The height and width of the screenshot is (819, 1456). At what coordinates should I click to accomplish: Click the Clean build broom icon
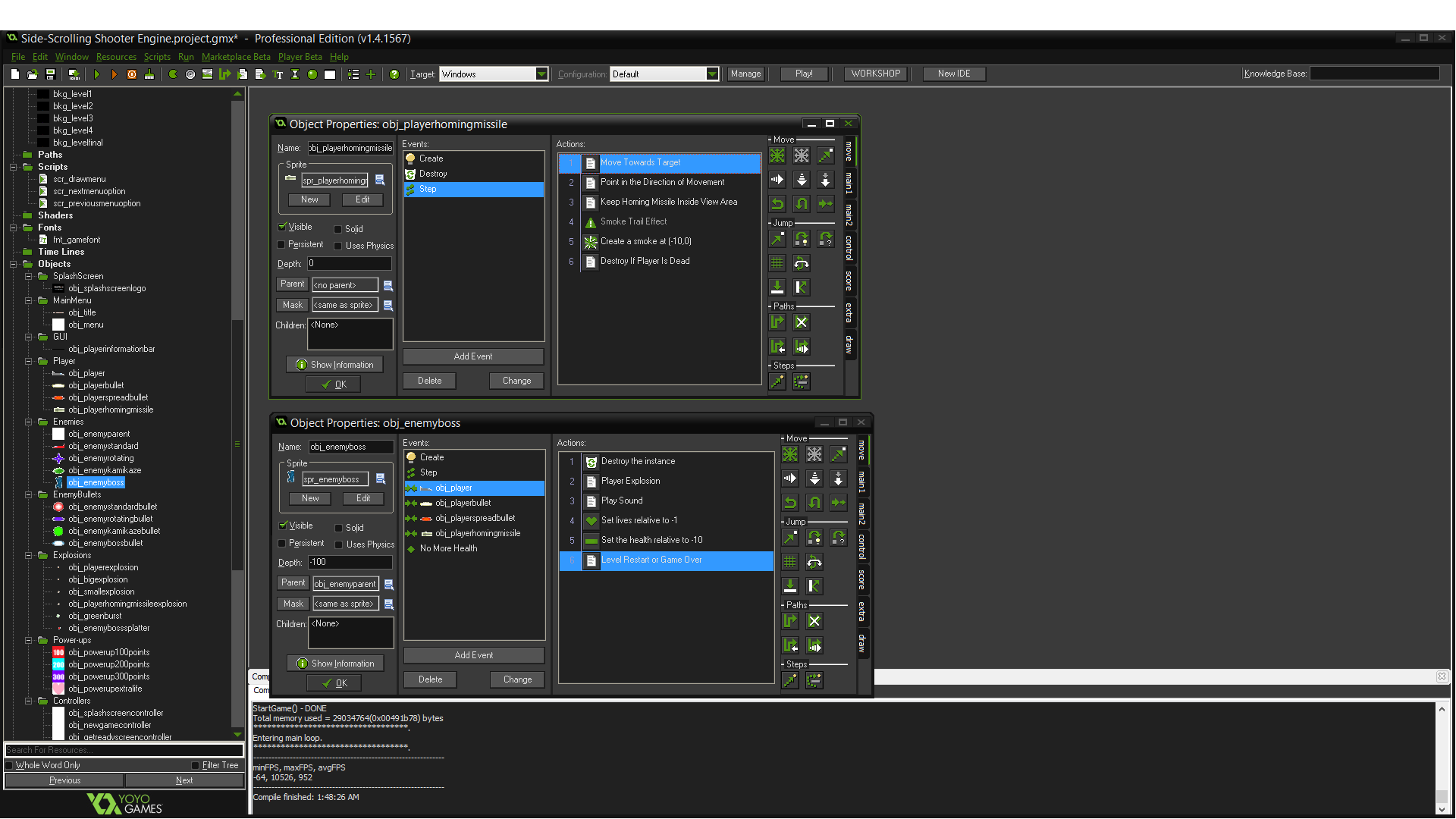[x=149, y=74]
